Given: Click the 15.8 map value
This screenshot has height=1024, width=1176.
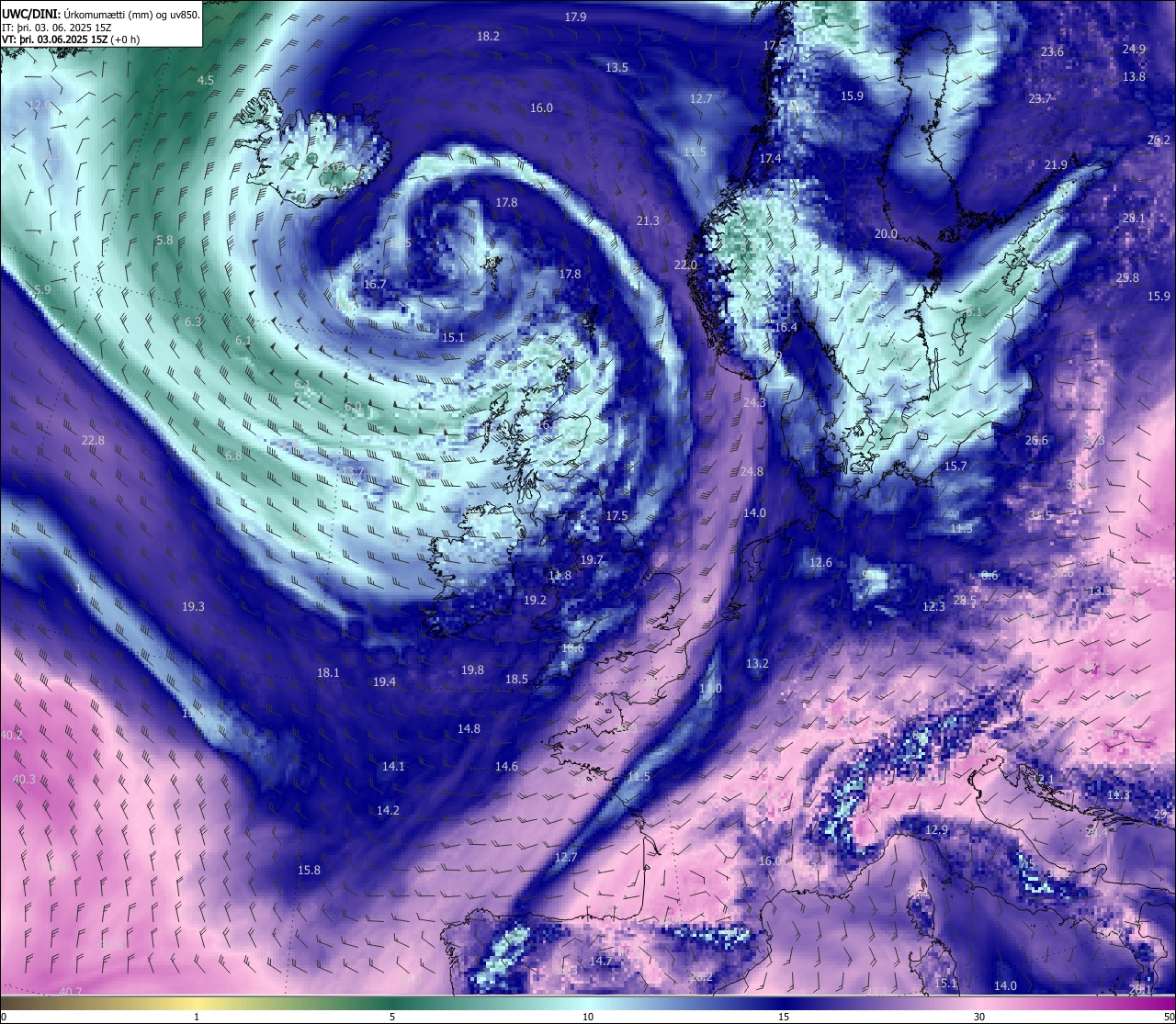Looking at the screenshot, I should (x=309, y=871).
